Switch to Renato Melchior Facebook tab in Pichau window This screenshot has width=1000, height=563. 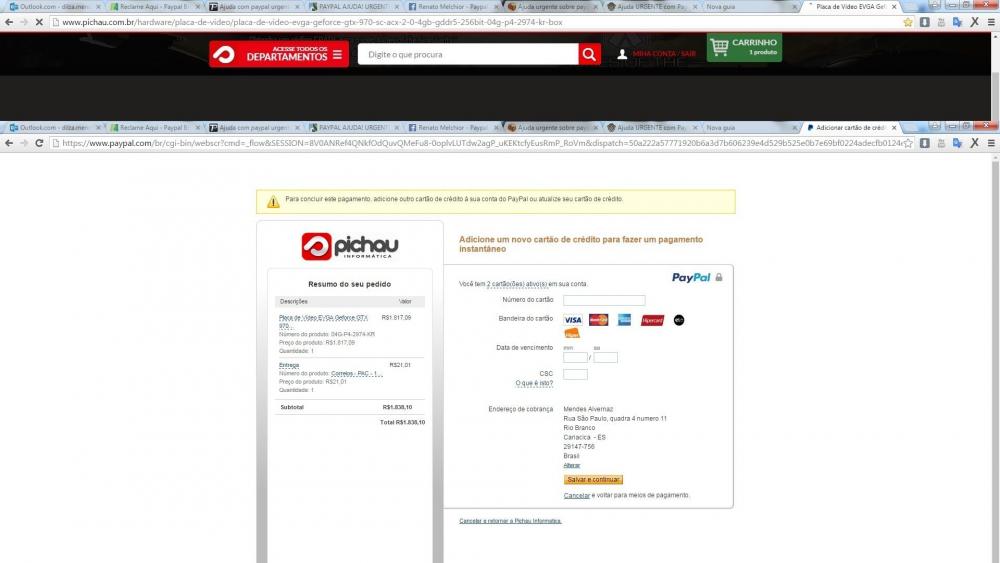point(452,6)
